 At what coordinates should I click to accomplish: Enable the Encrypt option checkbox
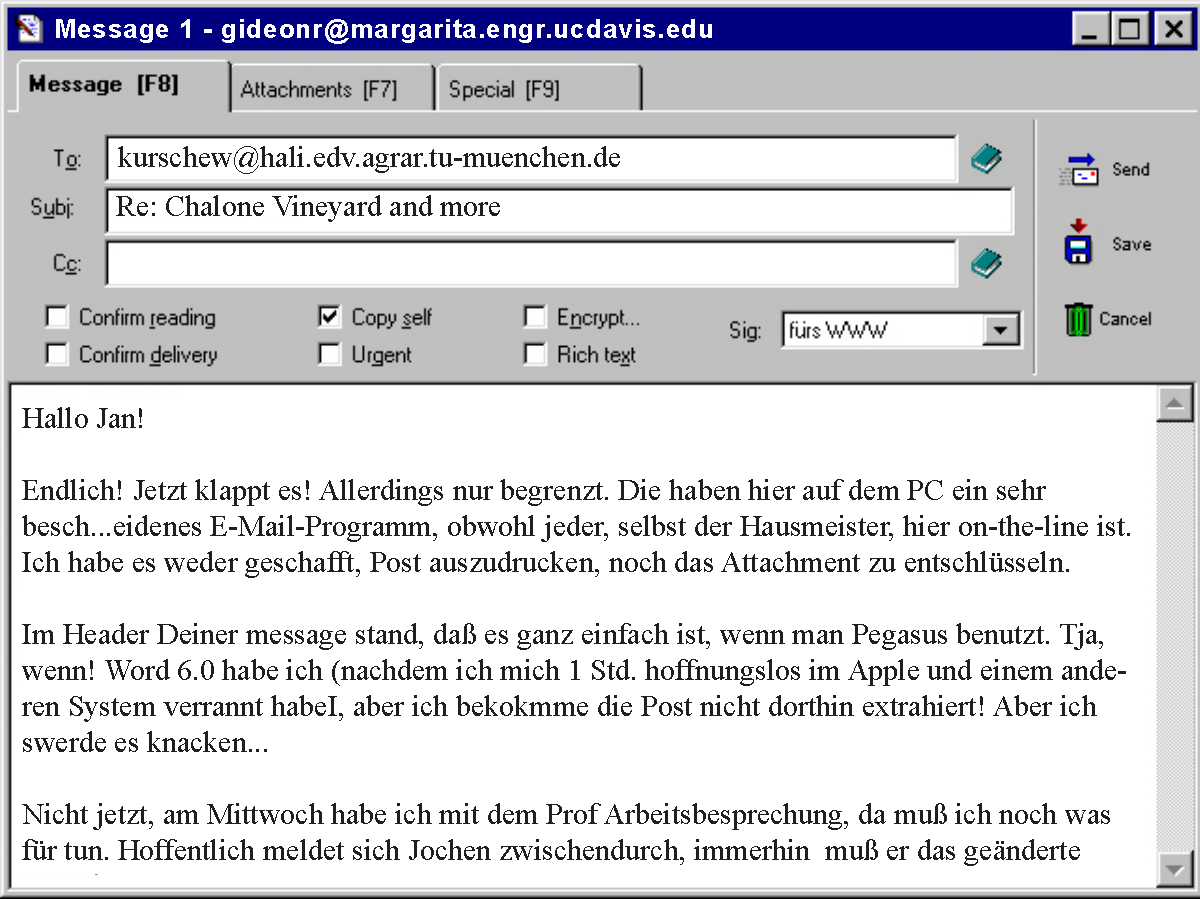(536, 318)
